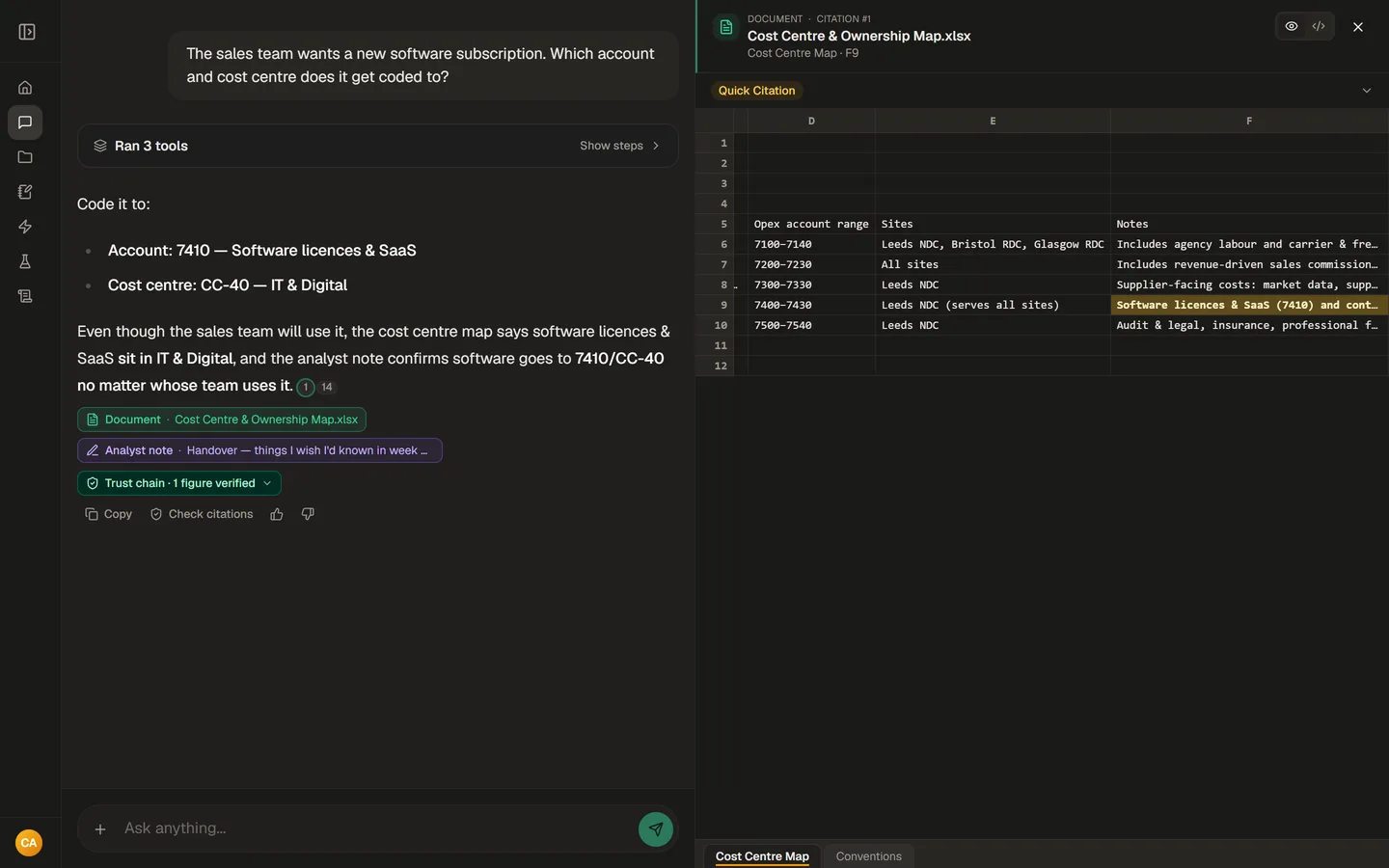The width and height of the screenshot is (1389, 868).
Task: Toggle the sidebar panel icon
Action: pyautogui.click(x=27, y=32)
